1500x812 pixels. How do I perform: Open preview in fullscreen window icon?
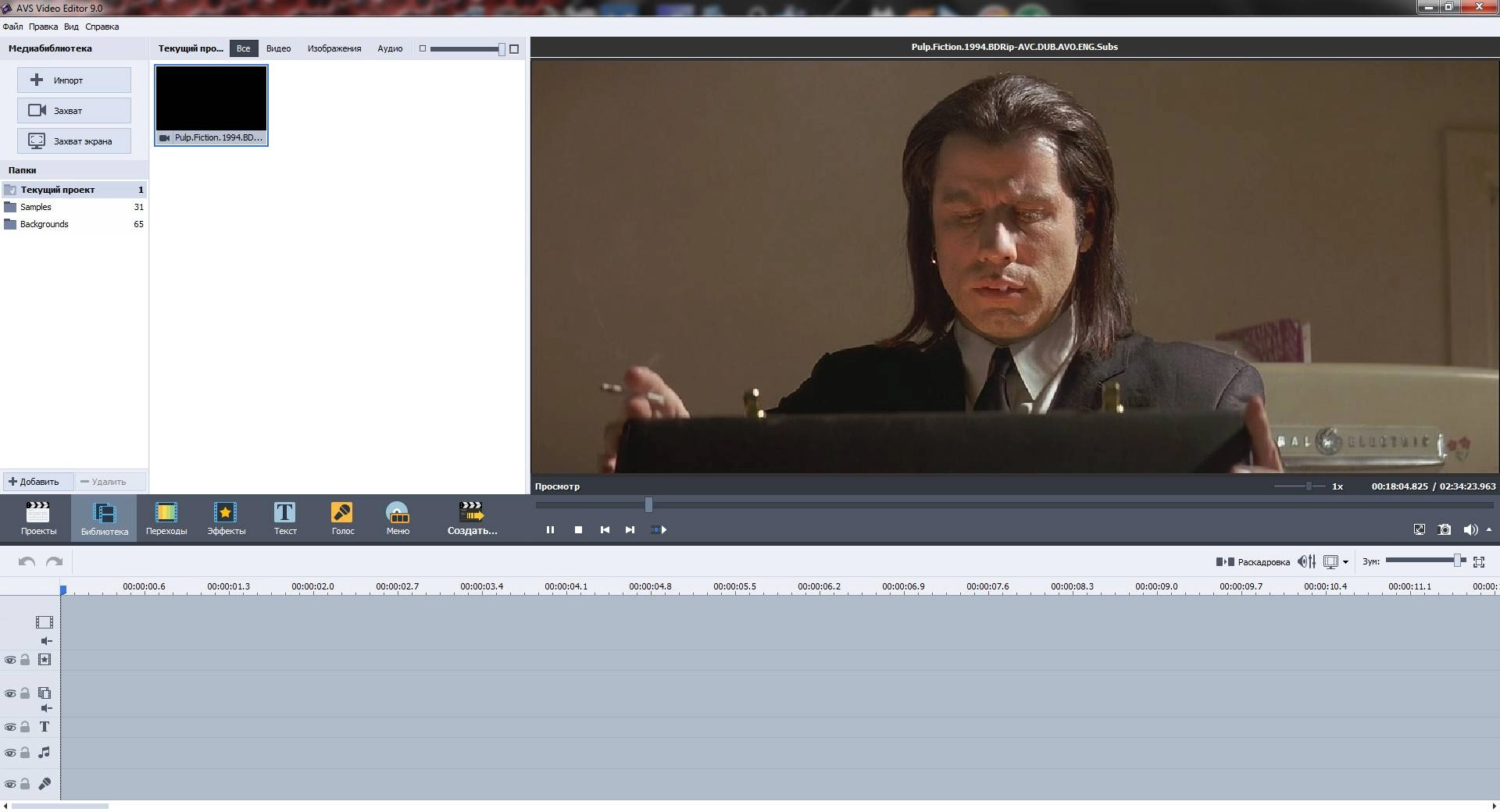(x=1420, y=529)
